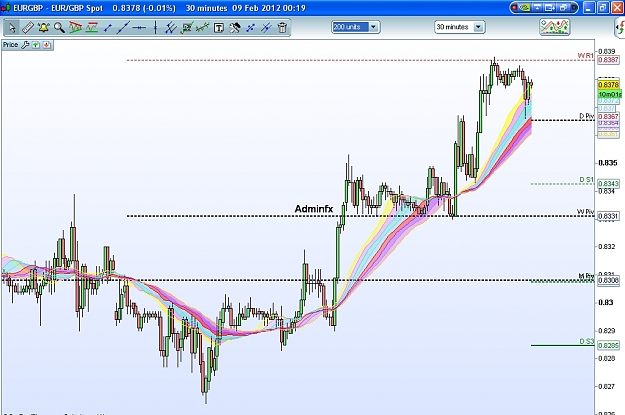The width and height of the screenshot is (625, 415).
Task: Click the W R1 line label
Action: point(586,56)
